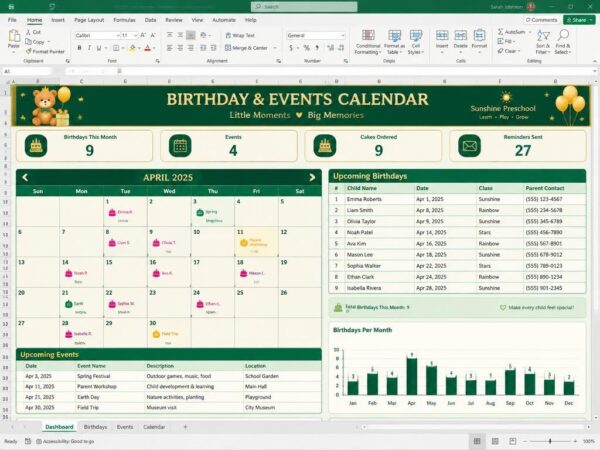
Task: Switch to the Calendar sheet tab
Action: pyautogui.click(x=154, y=427)
